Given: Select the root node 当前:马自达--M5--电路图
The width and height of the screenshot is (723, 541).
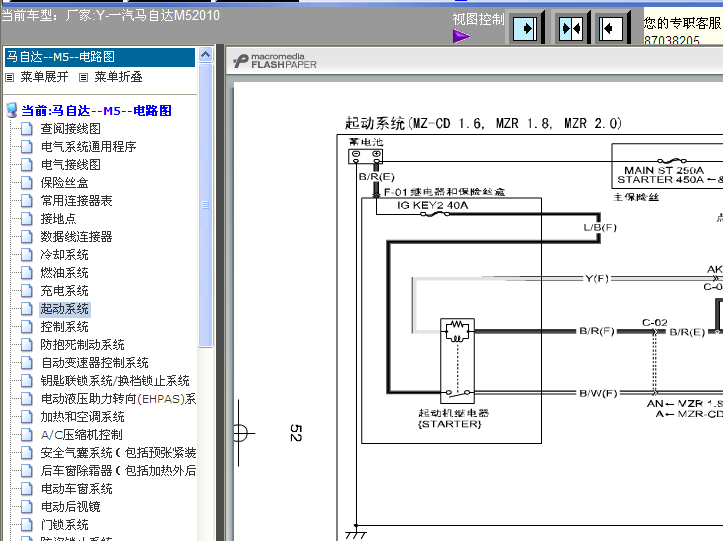Looking at the screenshot, I should tap(96, 111).
